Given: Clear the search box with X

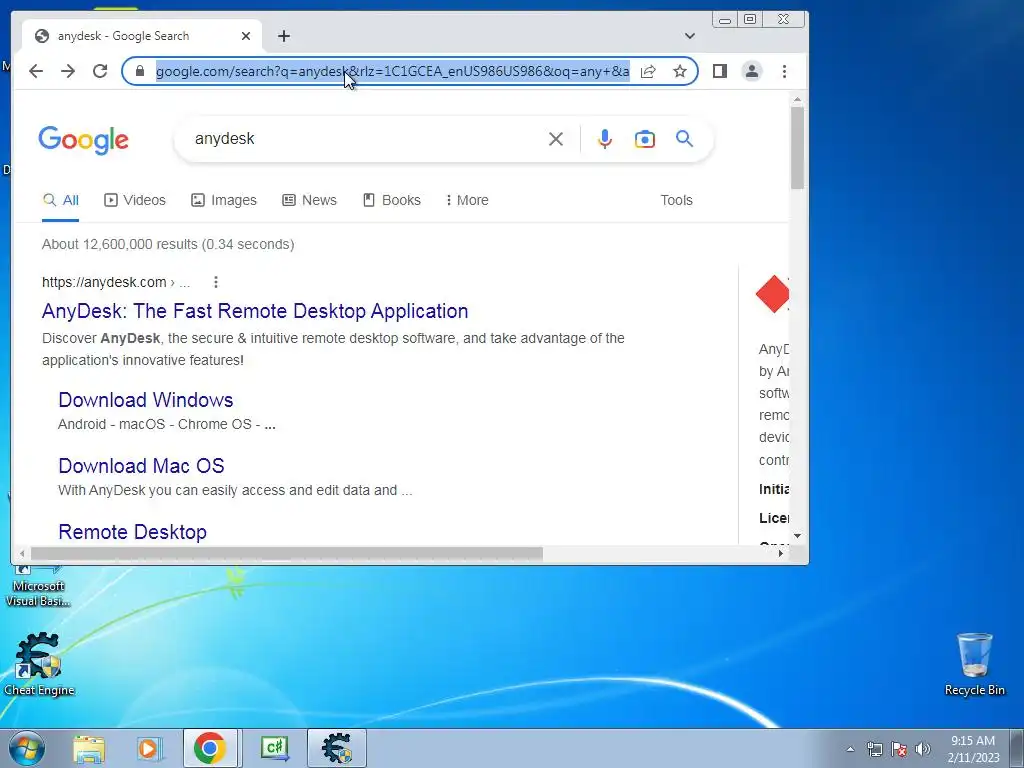Looking at the screenshot, I should 556,139.
